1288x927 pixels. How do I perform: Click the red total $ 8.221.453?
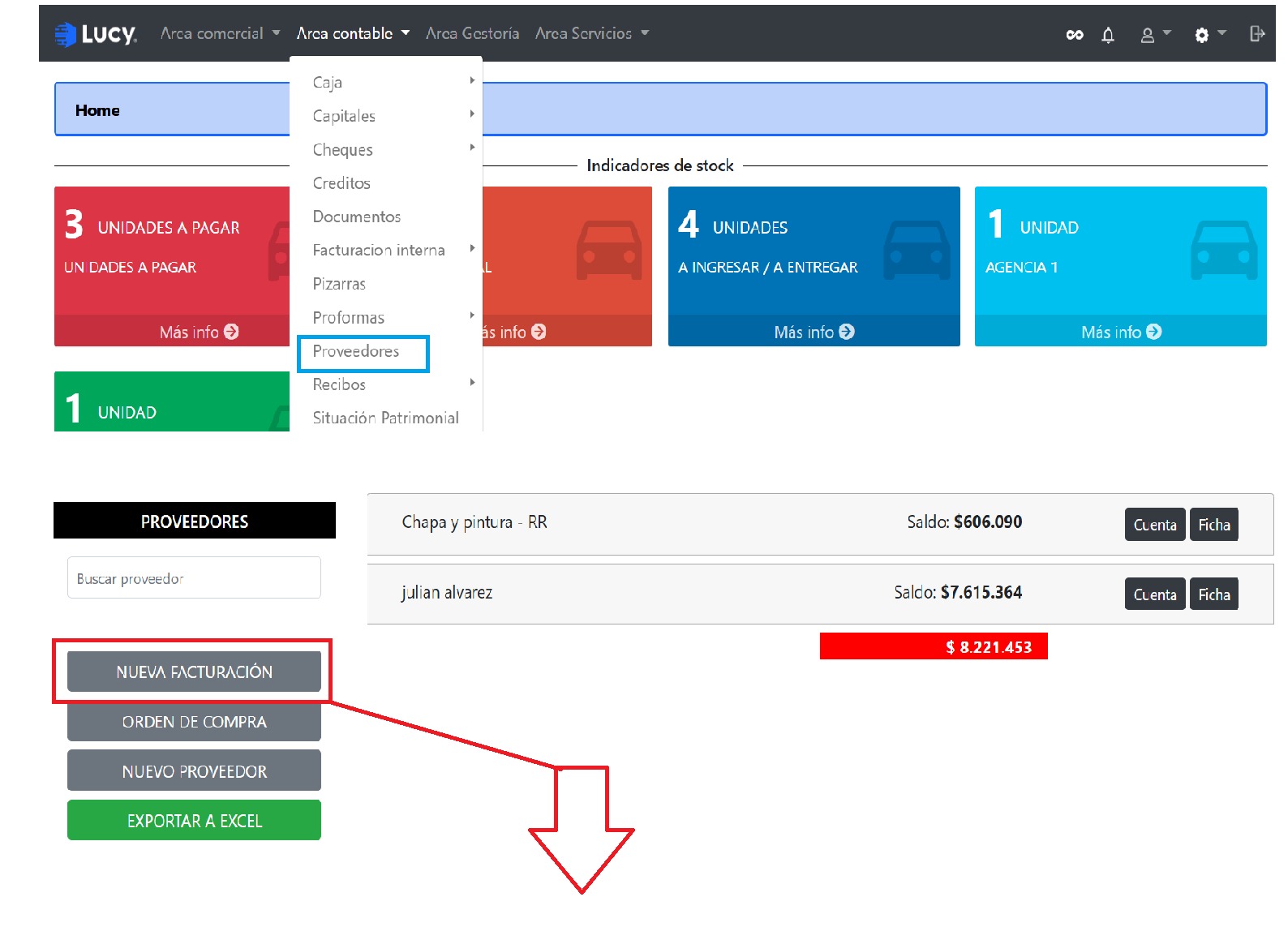tap(934, 646)
